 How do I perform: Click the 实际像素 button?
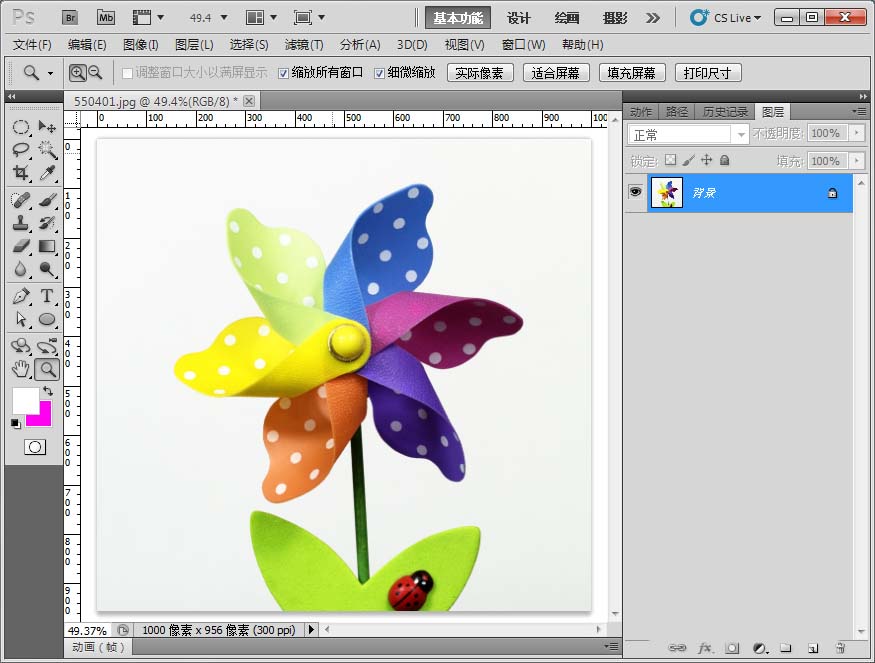(481, 73)
